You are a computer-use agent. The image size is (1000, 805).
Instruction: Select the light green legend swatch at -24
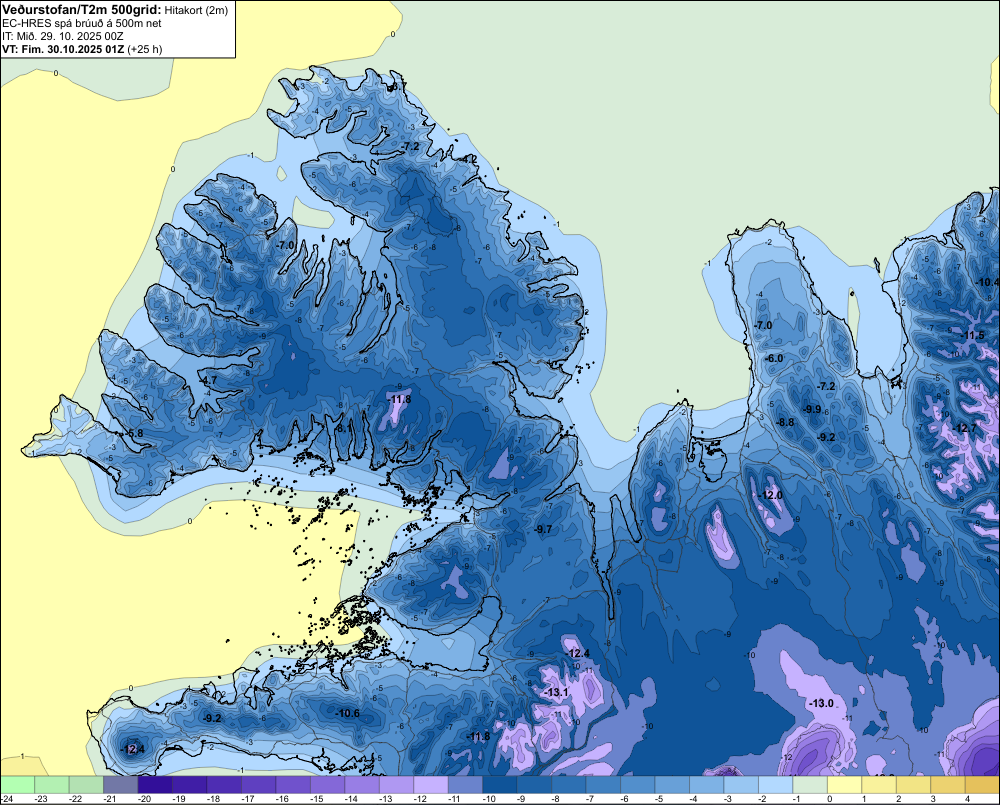pos(18,784)
